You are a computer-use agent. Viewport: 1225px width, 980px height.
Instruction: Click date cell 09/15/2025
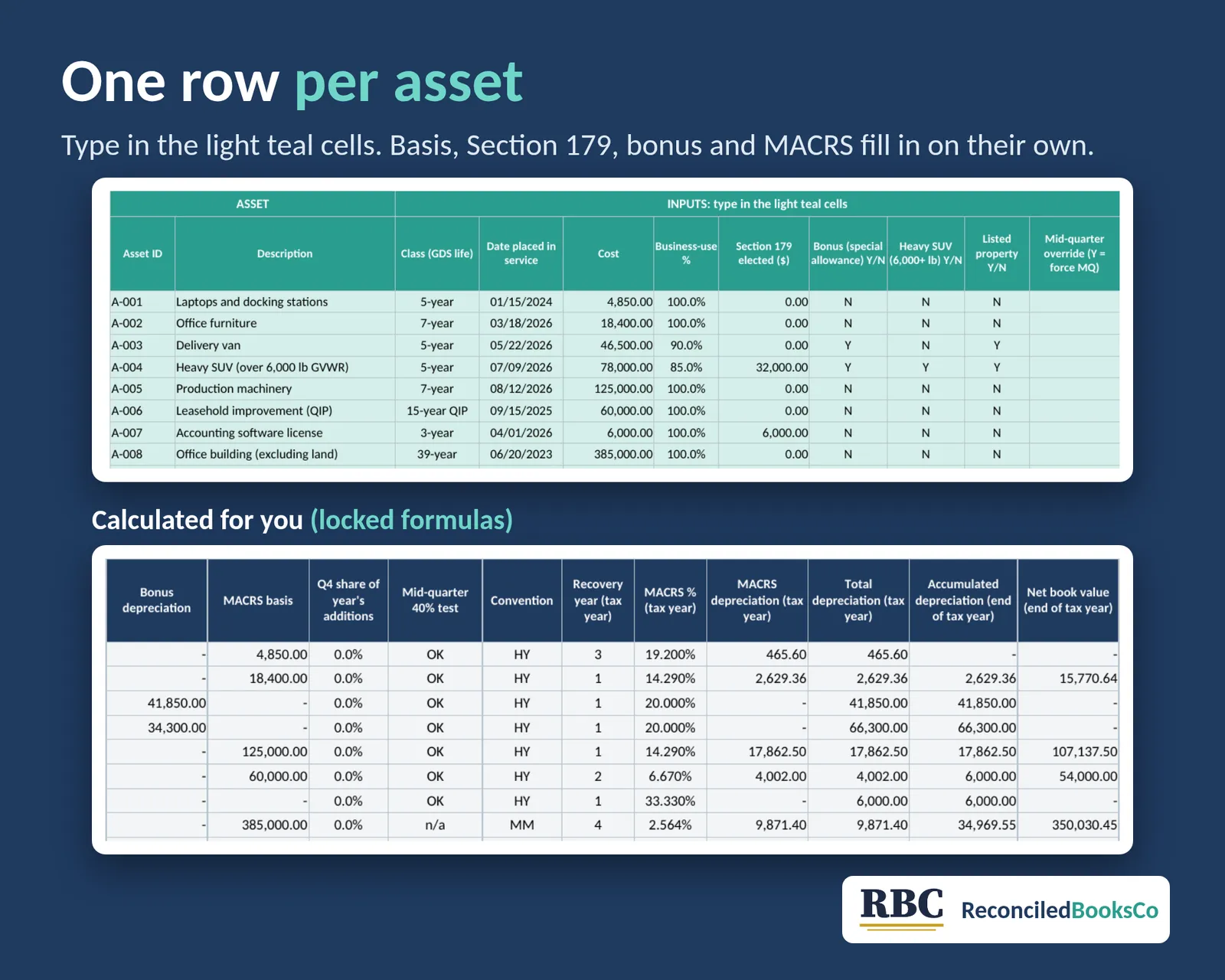pyautogui.click(x=521, y=411)
